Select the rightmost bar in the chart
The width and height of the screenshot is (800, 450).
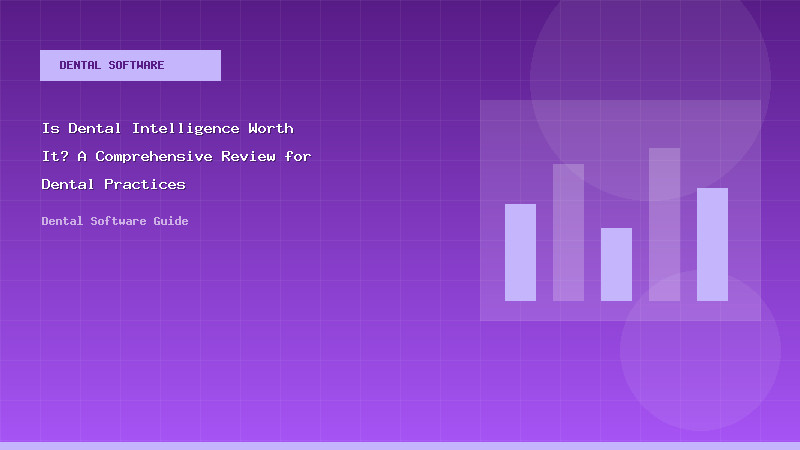(712, 244)
